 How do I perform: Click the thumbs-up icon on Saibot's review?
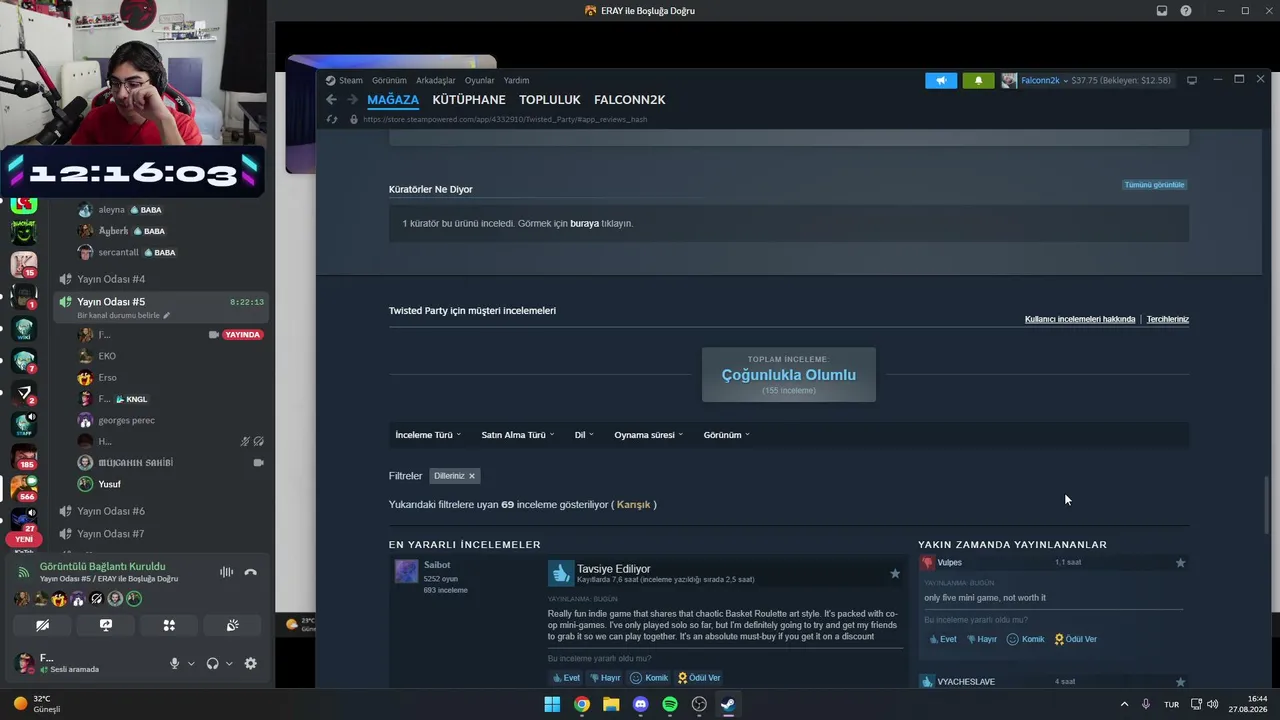click(x=561, y=572)
